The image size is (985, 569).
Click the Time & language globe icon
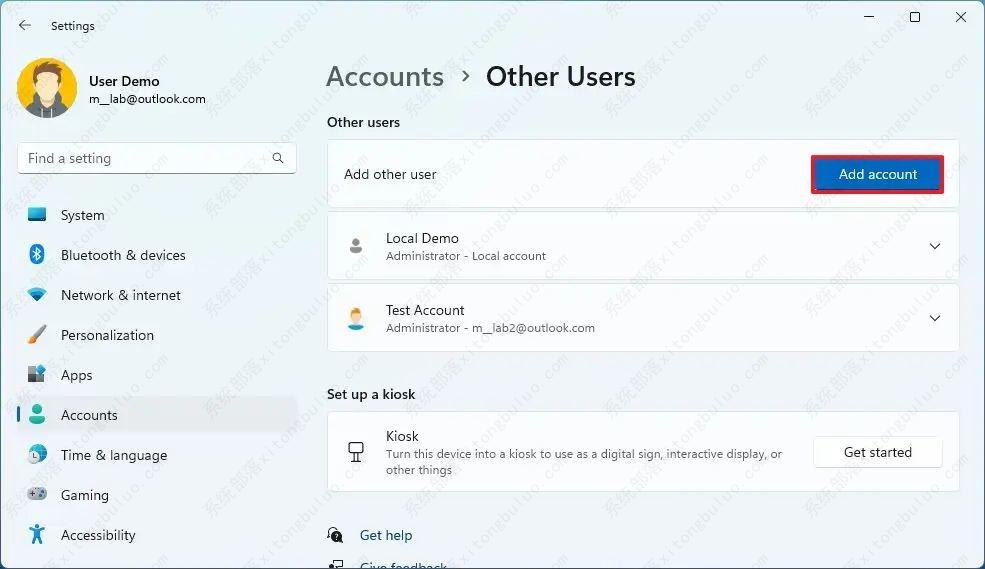click(37, 455)
